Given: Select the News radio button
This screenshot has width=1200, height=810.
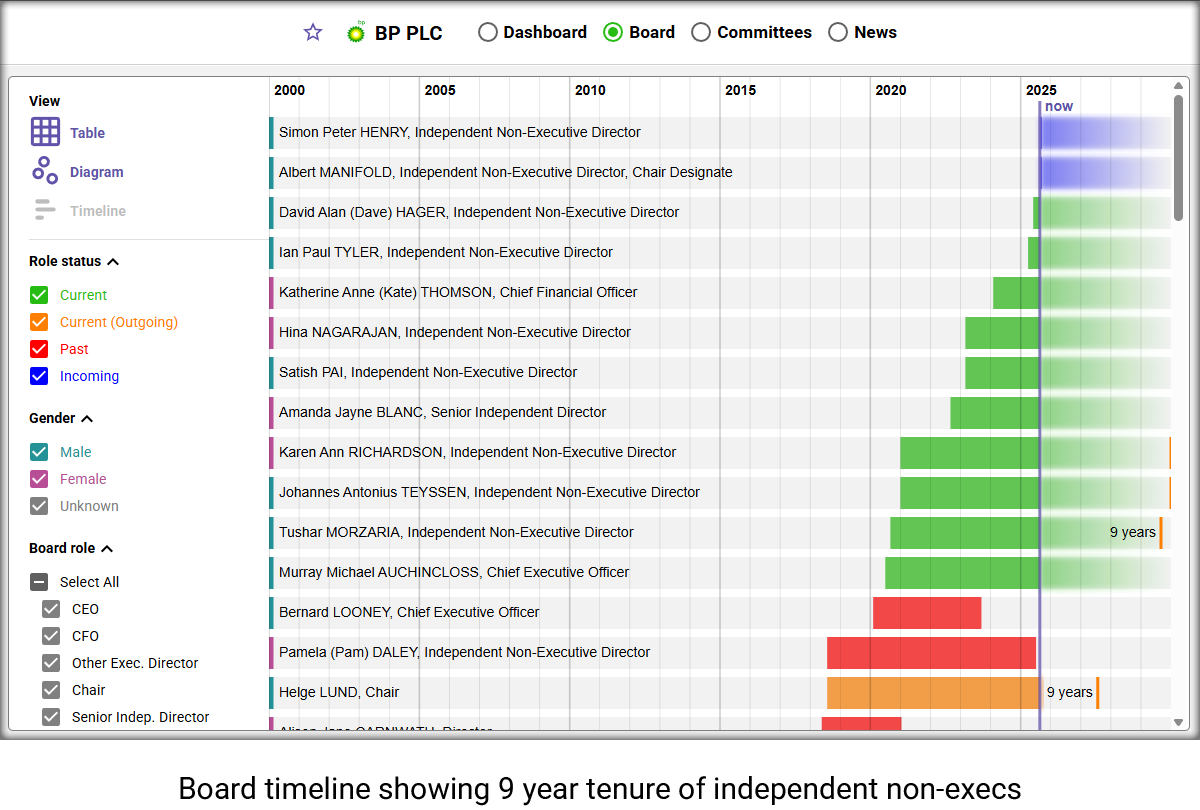Looking at the screenshot, I should [838, 32].
